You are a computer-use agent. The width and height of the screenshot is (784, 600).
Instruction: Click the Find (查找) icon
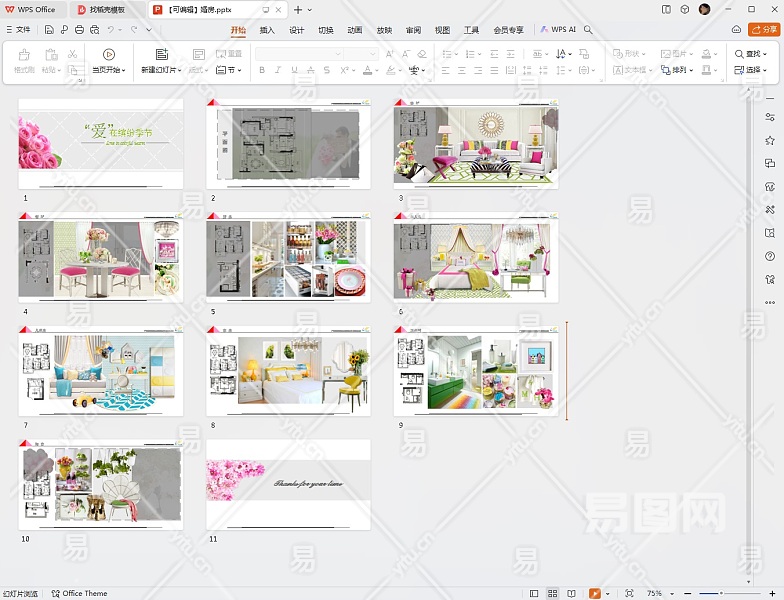[x=739, y=54]
